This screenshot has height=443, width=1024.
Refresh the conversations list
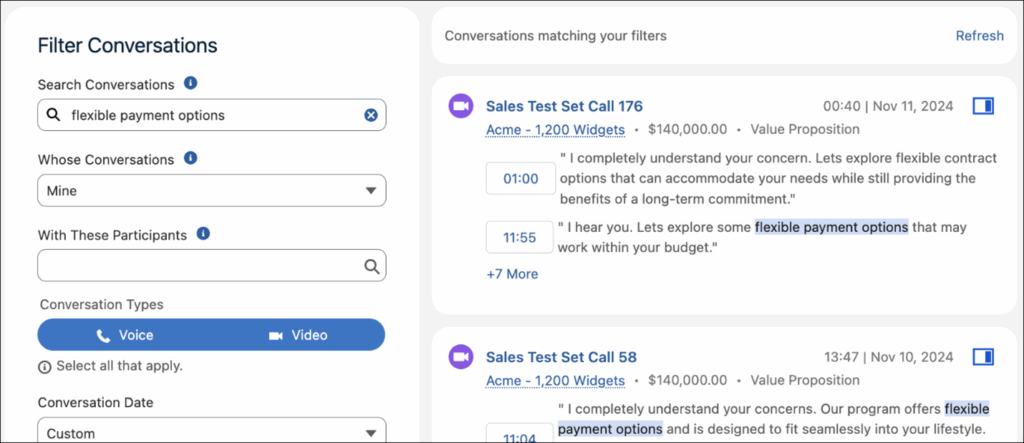tap(979, 35)
